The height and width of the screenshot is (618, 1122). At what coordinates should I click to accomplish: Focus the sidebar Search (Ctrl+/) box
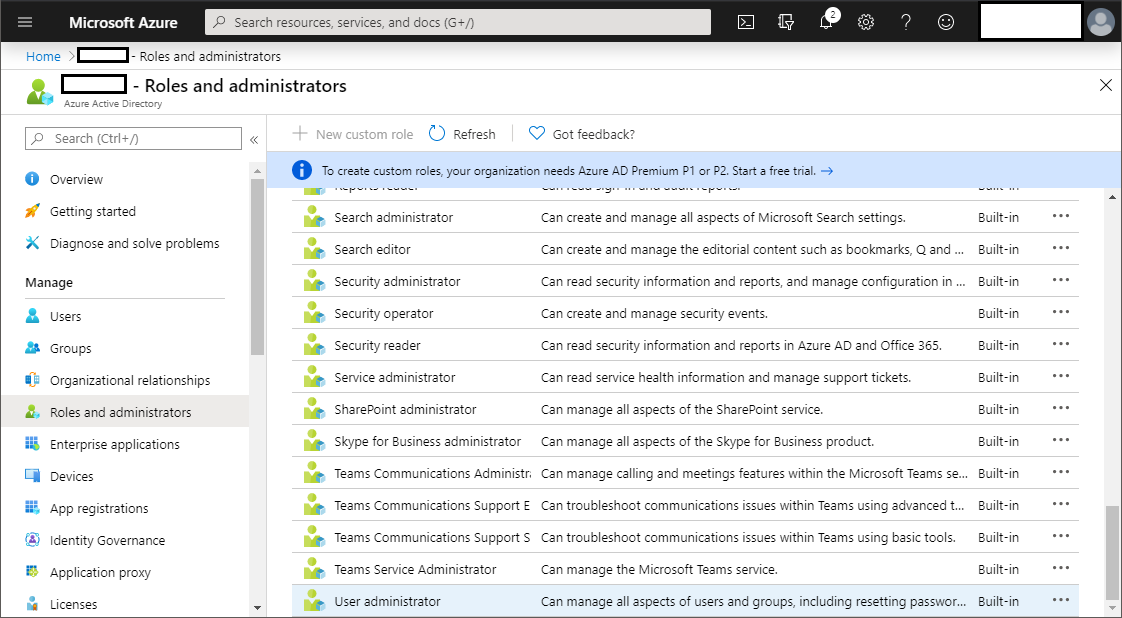pos(133,138)
